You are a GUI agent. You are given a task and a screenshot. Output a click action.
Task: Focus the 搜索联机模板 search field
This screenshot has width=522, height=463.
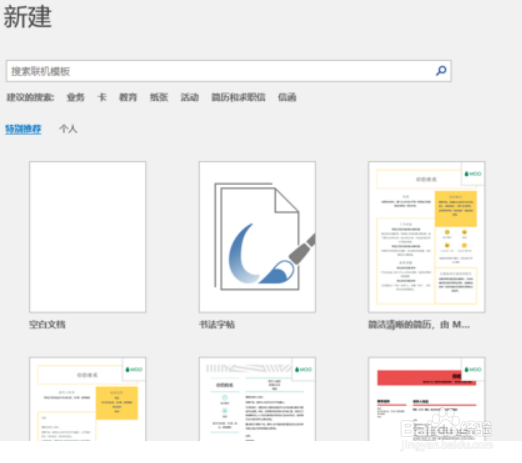(228, 71)
